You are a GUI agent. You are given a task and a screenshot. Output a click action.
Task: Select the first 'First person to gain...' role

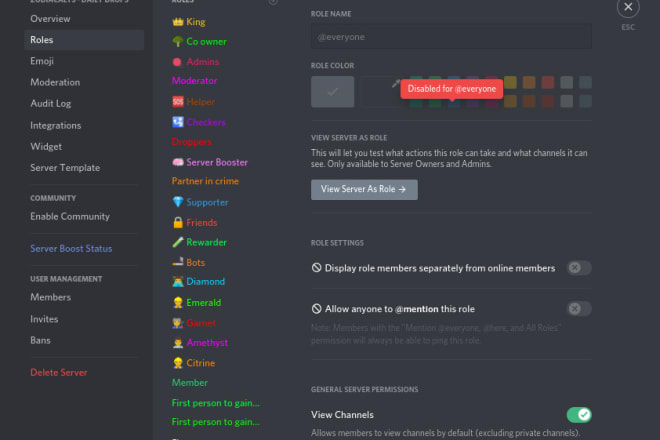tap(216, 403)
